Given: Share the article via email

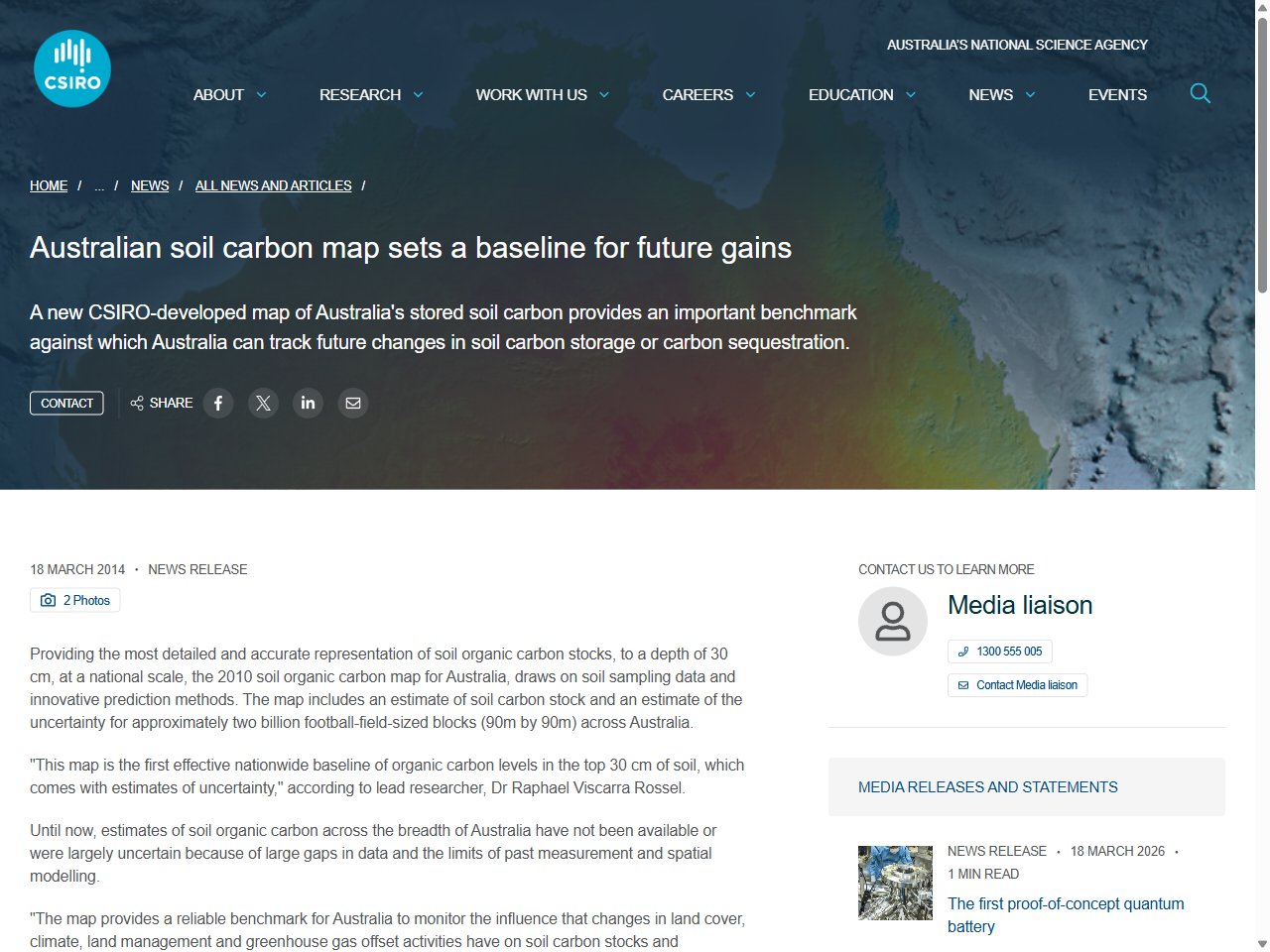Looking at the screenshot, I should click(352, 403).
